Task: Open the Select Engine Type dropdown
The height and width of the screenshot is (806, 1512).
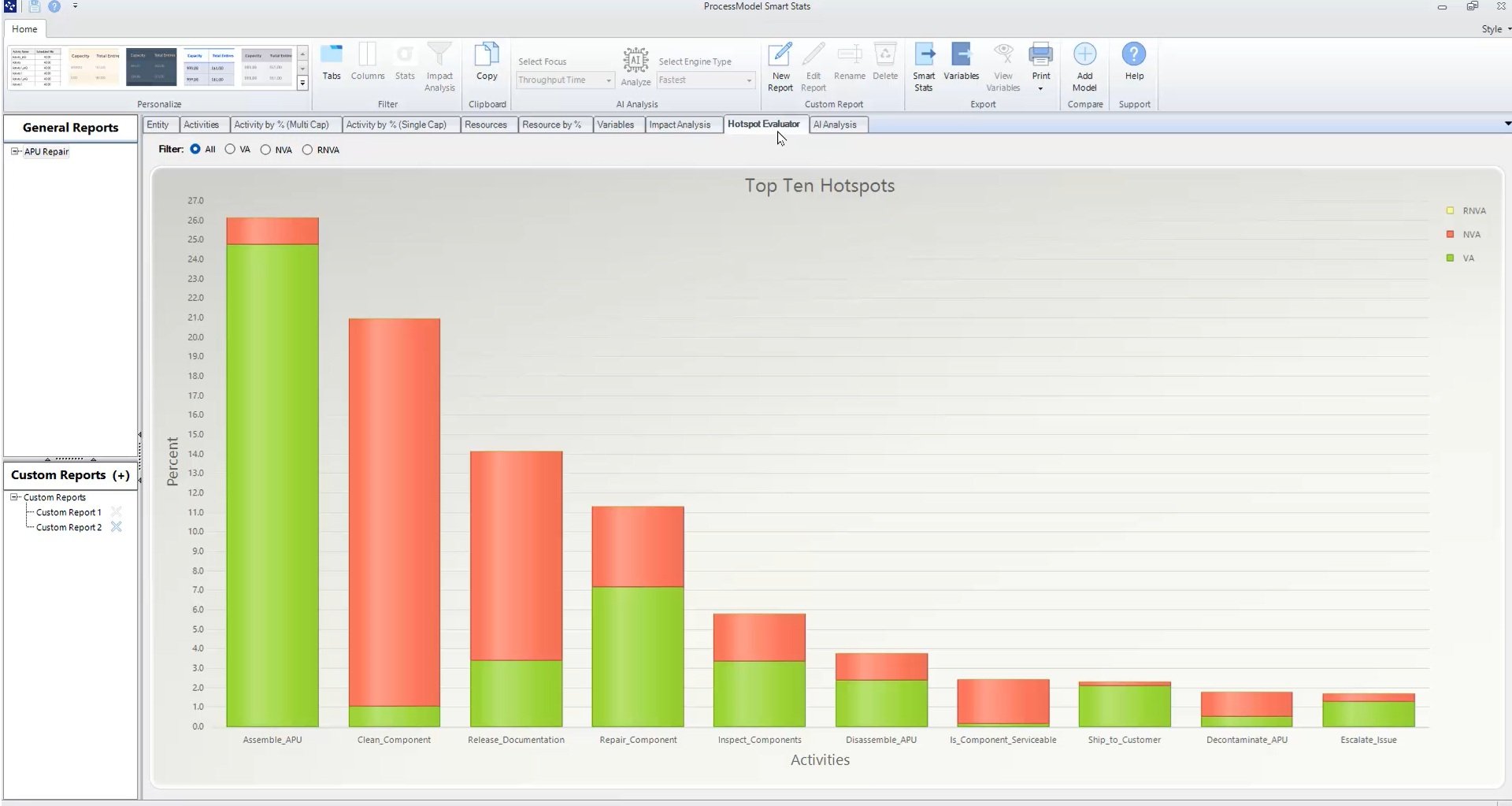Action: (706, 80)
